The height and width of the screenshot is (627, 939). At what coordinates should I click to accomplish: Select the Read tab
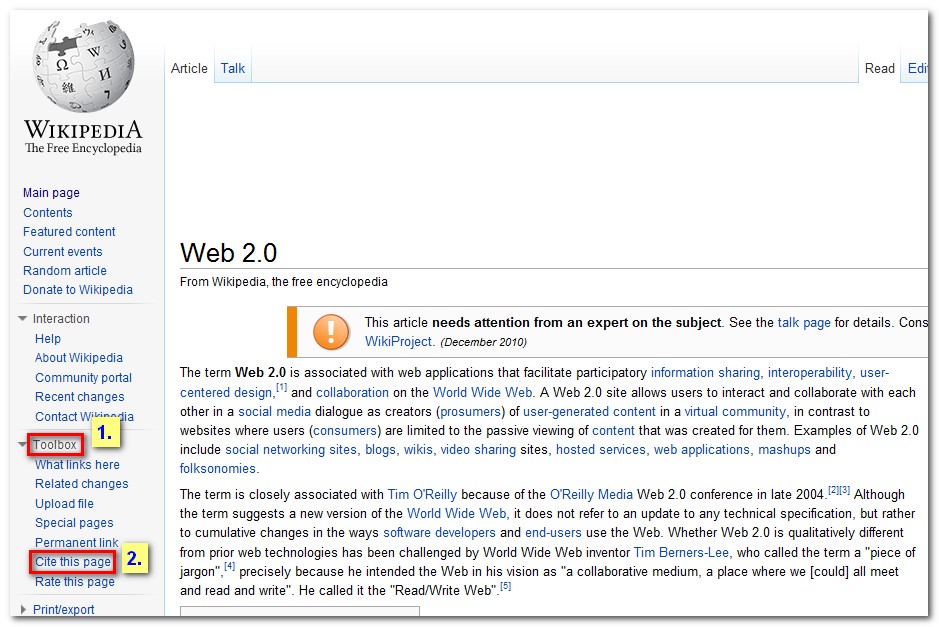coord(880,68)
